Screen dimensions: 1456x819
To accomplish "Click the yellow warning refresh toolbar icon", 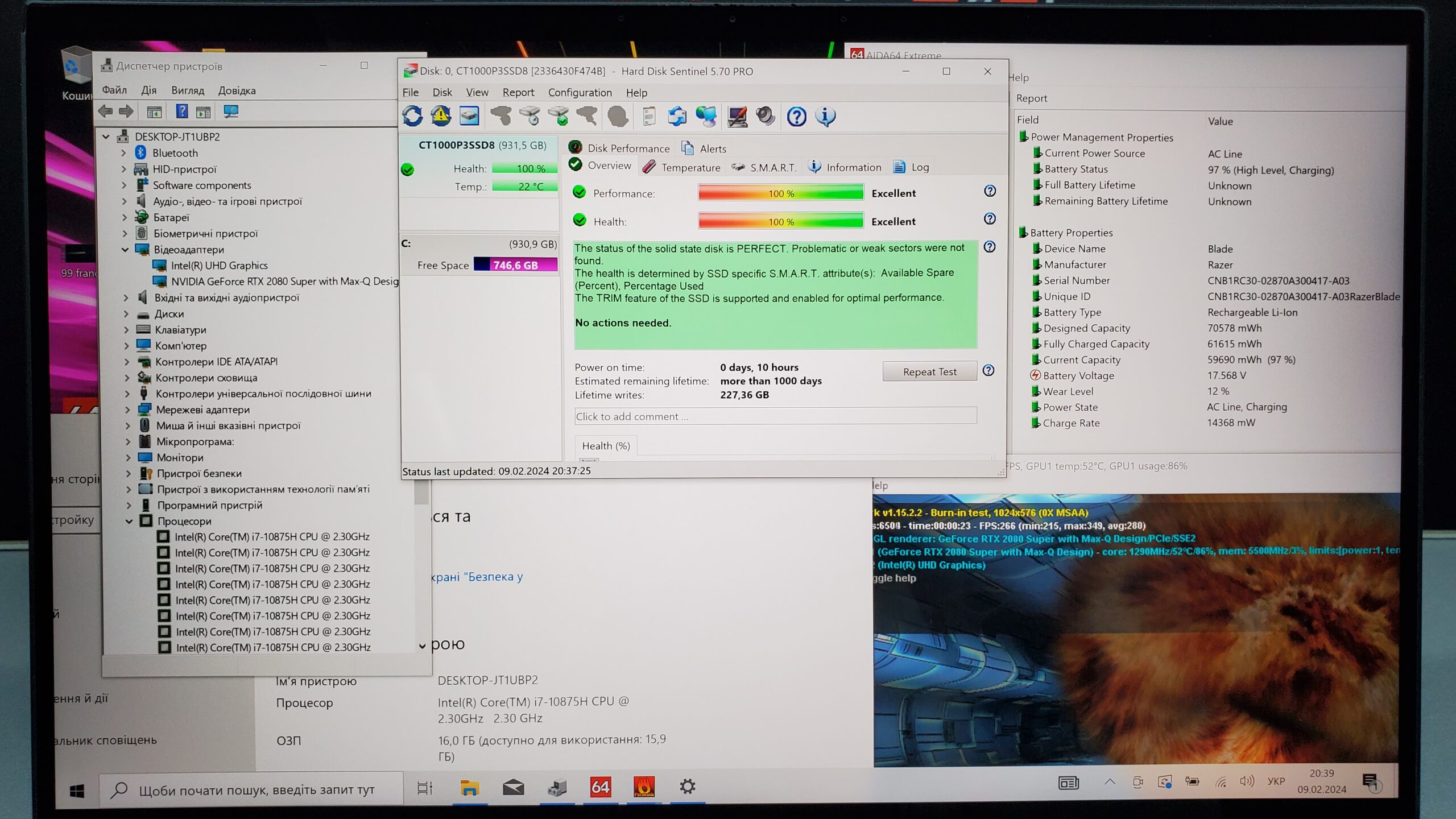I will point(441,117).
